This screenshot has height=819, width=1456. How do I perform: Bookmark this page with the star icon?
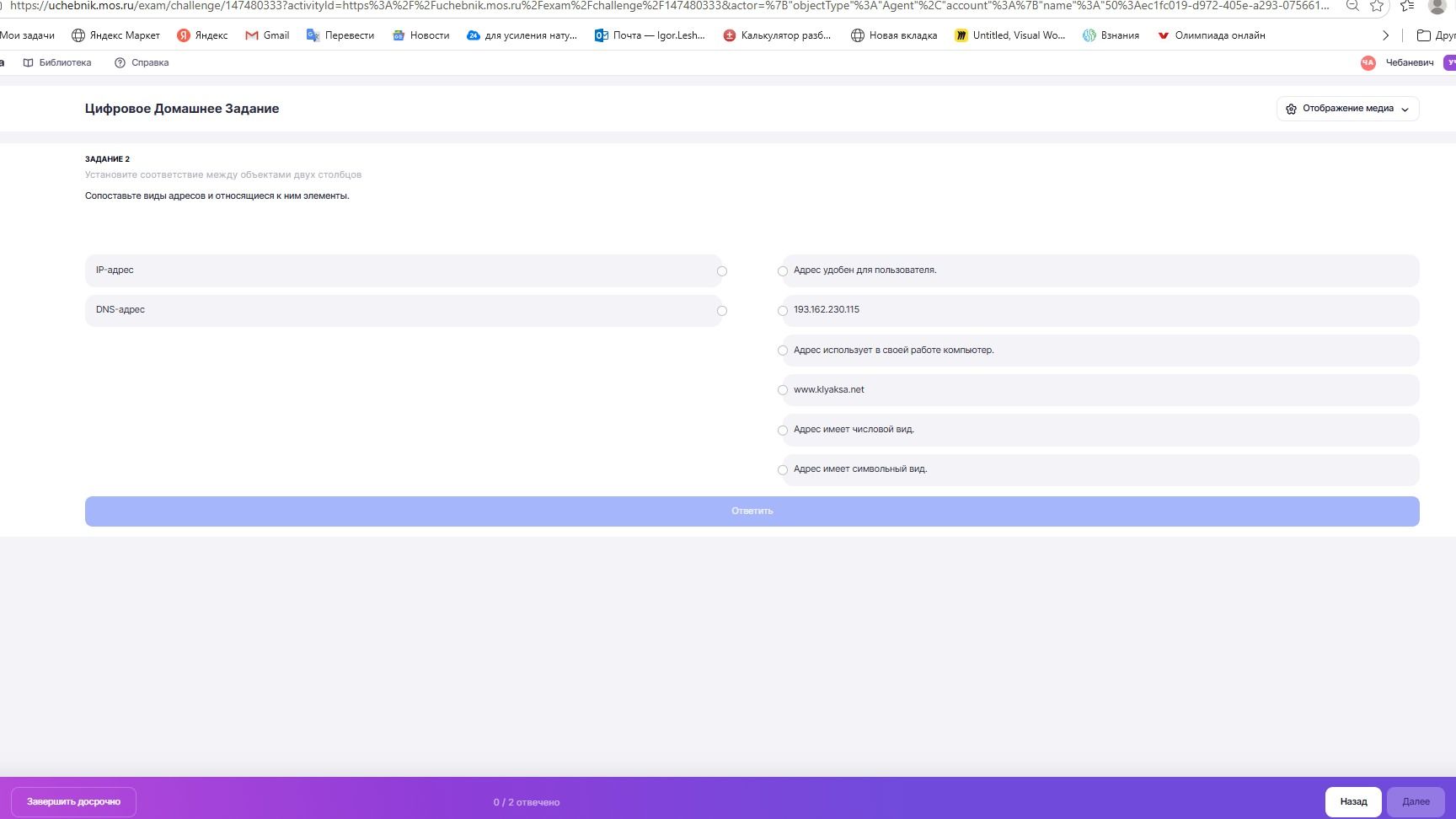pos(1377,6)
